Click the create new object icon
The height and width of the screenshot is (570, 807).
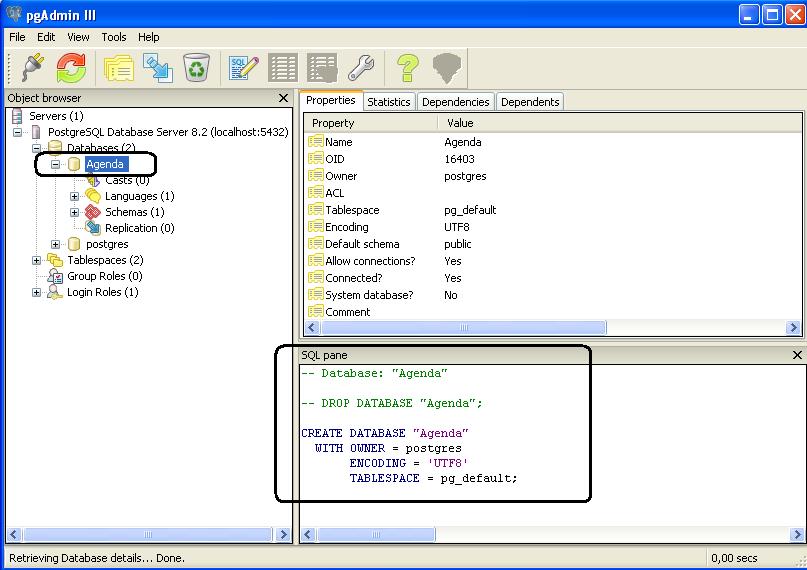157,68
